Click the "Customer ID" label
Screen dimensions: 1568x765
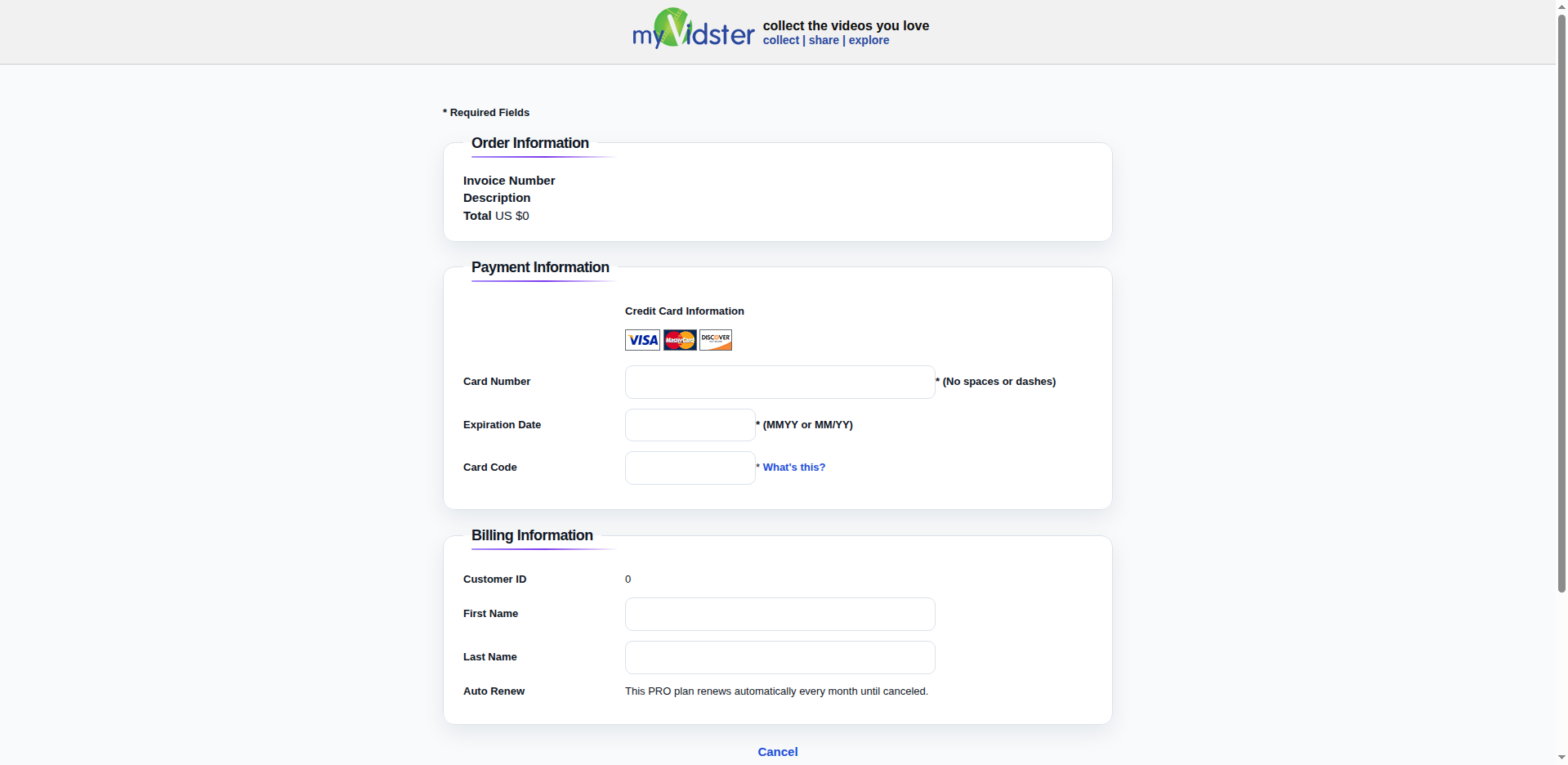pyautogui.click(x=494, y=579)
